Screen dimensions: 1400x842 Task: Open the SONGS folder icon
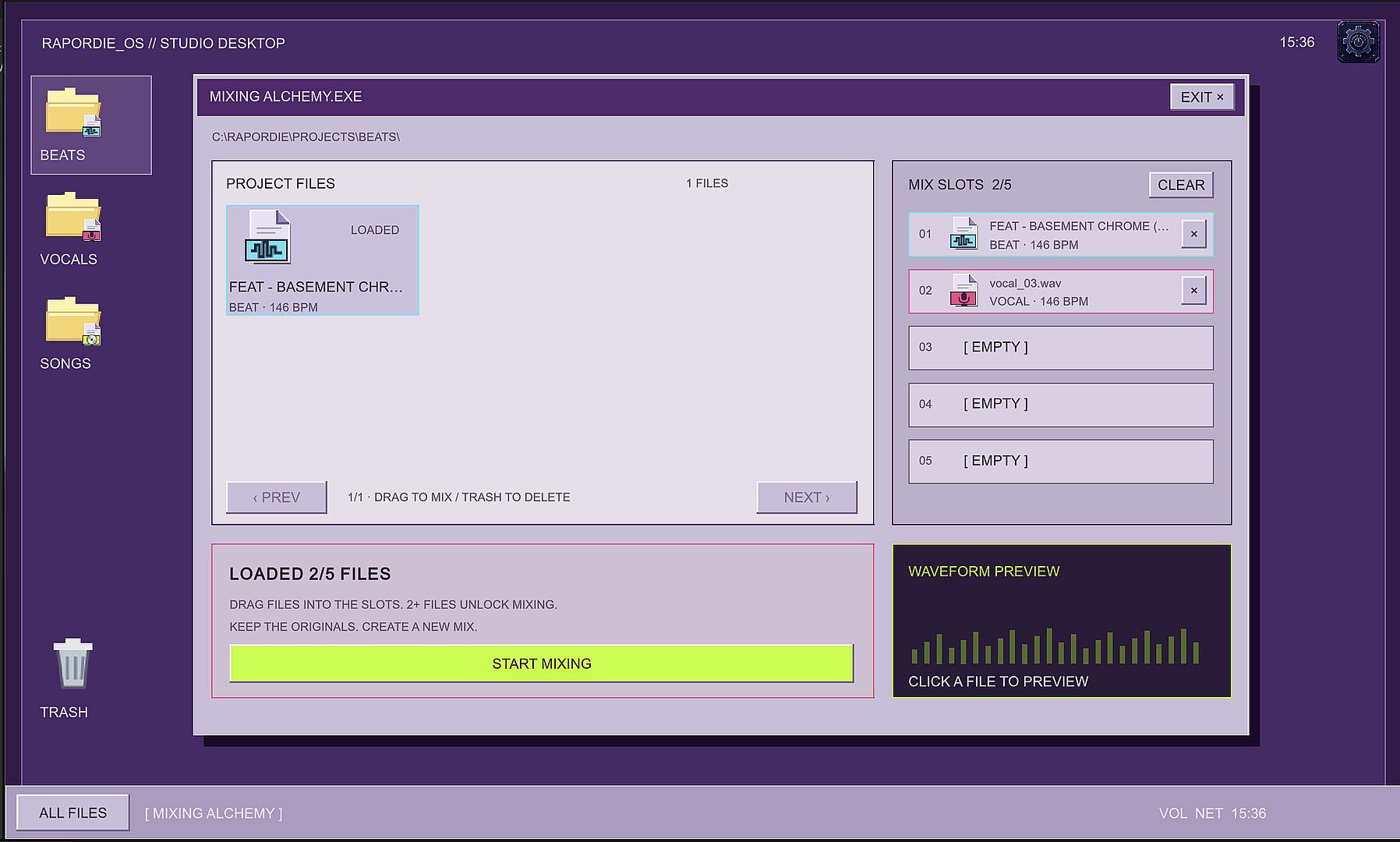[x=73, y=320]
